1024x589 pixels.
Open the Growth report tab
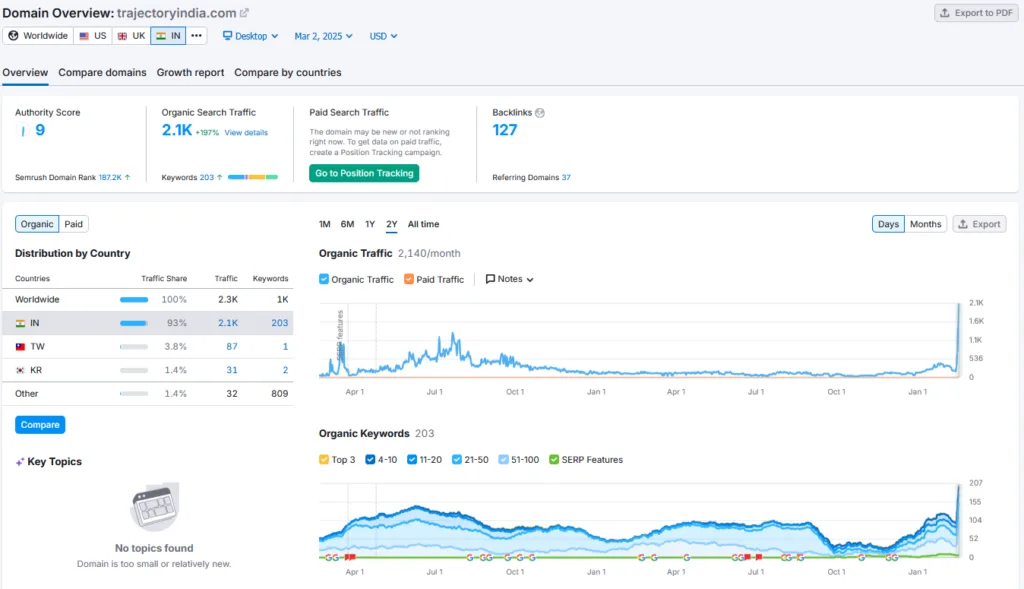(x=190, y=72)
